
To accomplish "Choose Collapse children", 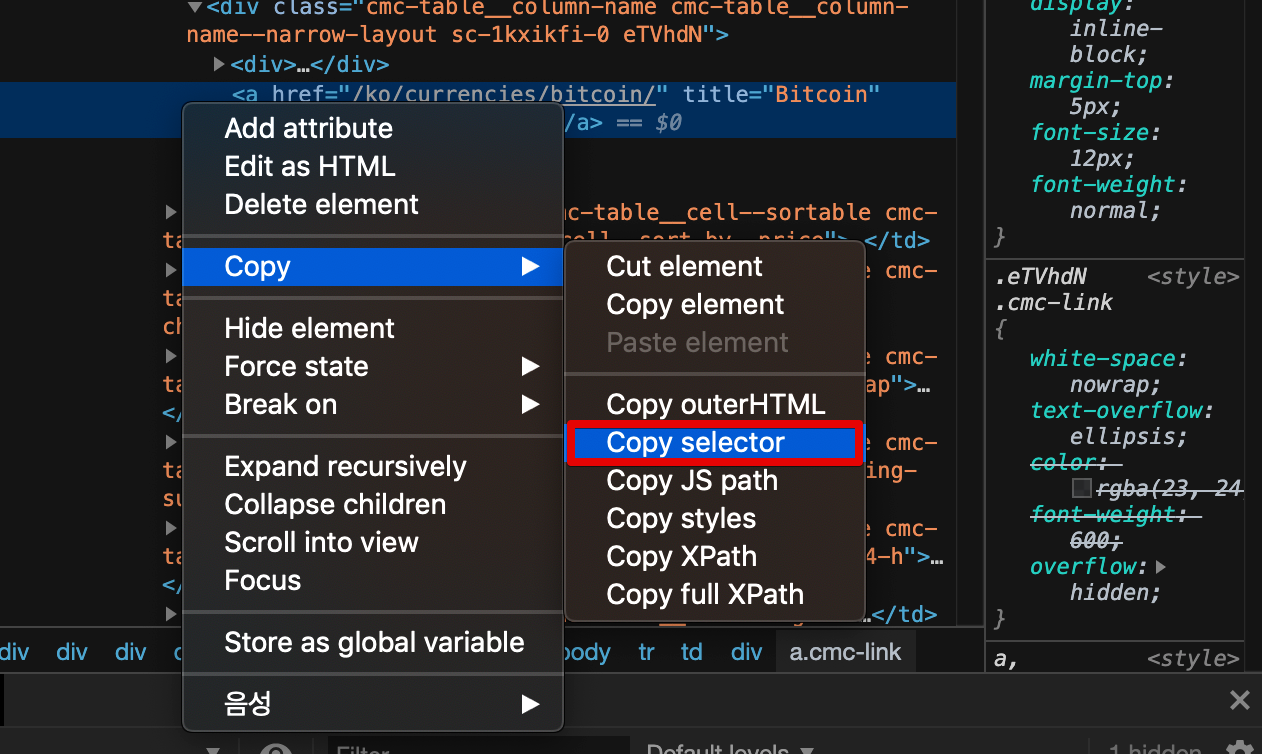I will [x=372, y=504].
